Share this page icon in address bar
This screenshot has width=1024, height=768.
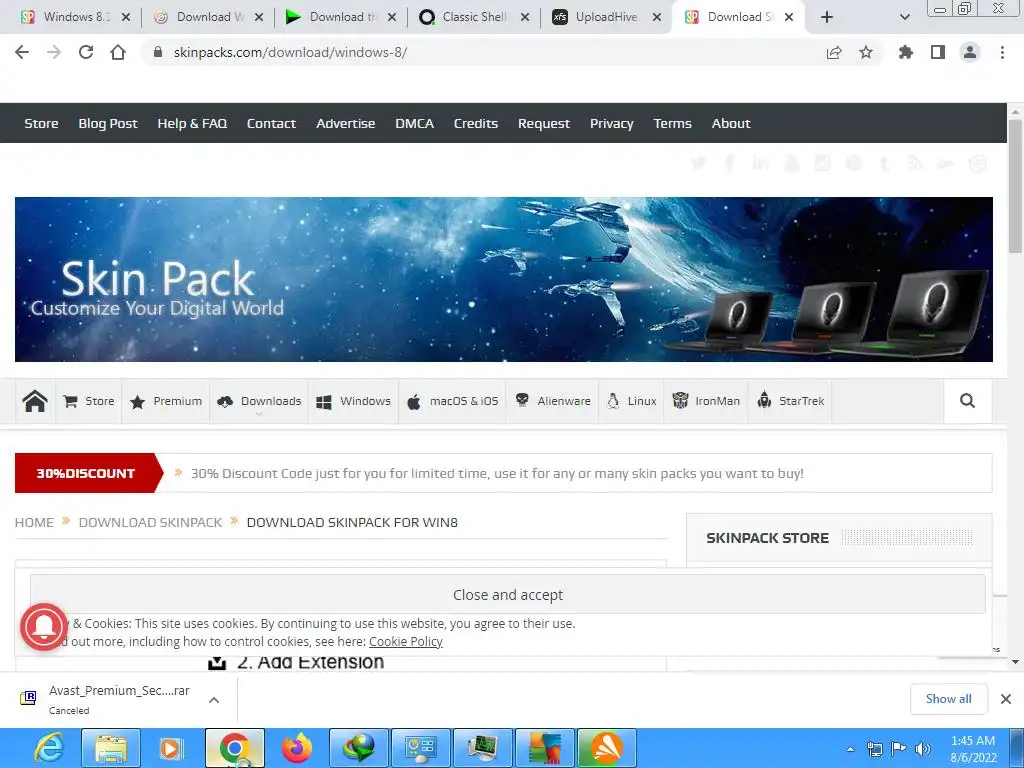tap(834, 52)
